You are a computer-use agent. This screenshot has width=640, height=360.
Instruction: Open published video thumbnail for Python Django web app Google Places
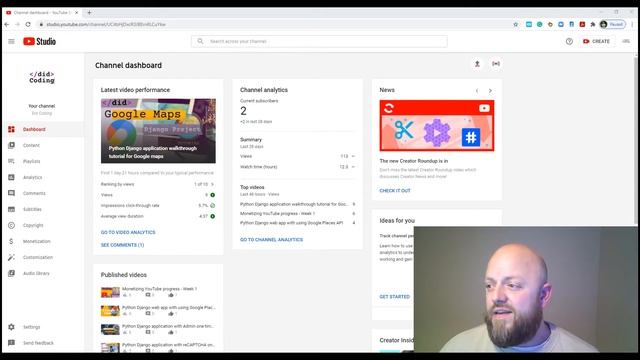click(110, 311)
